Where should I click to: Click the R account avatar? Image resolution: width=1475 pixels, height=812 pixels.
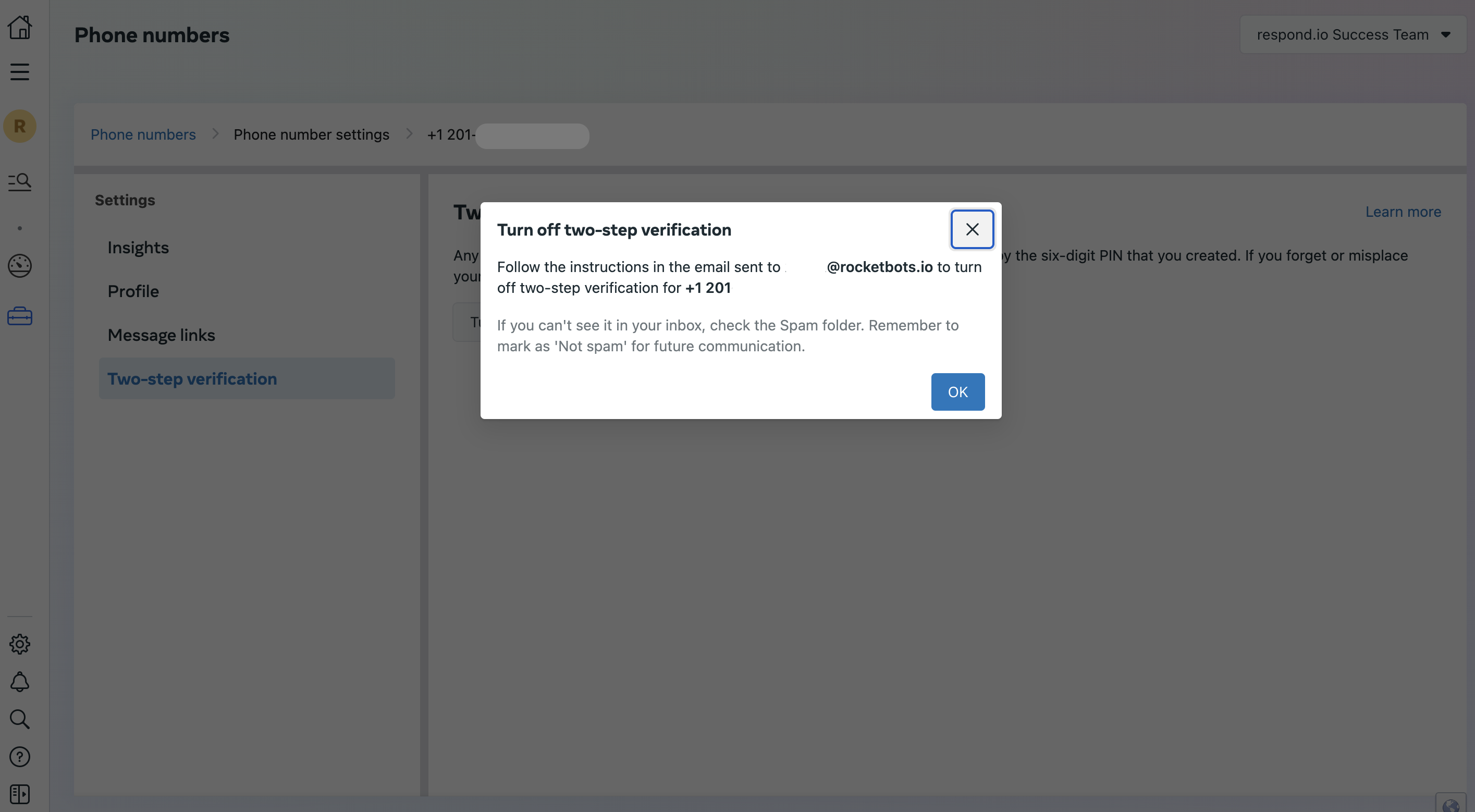[x=20, y=126]
